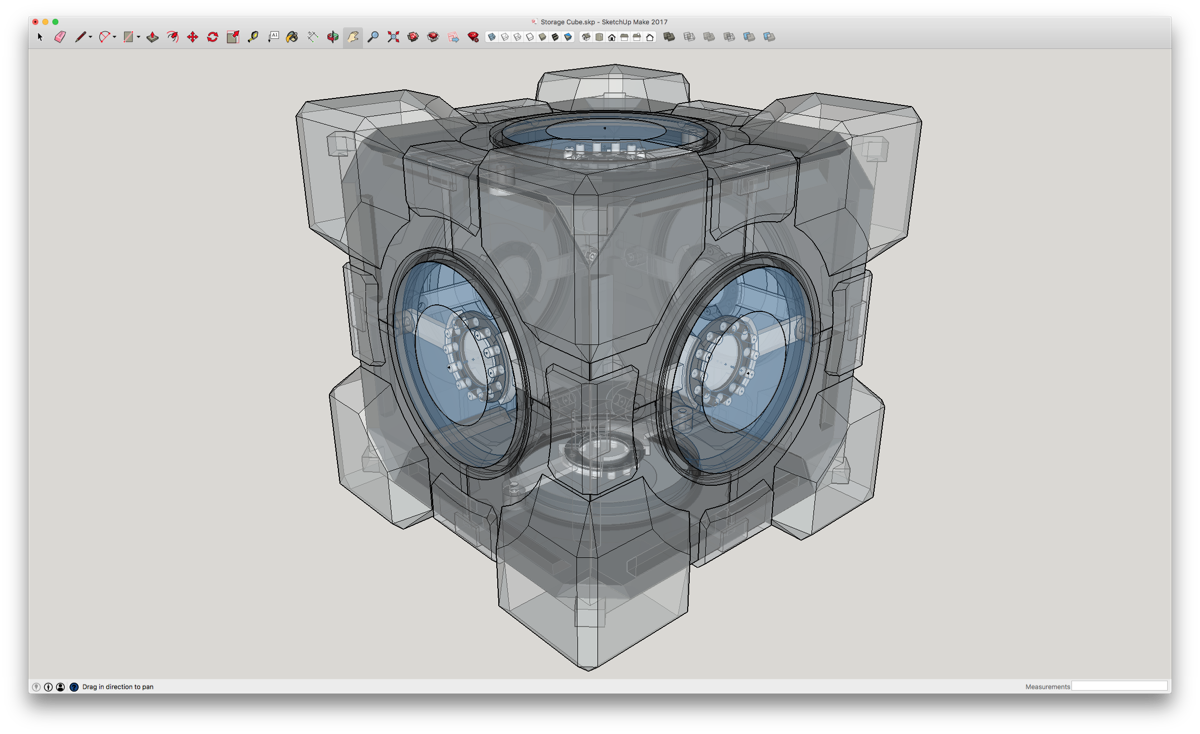
Task: Select the Push/Pull tool
Action: click(x=153, y=37)
